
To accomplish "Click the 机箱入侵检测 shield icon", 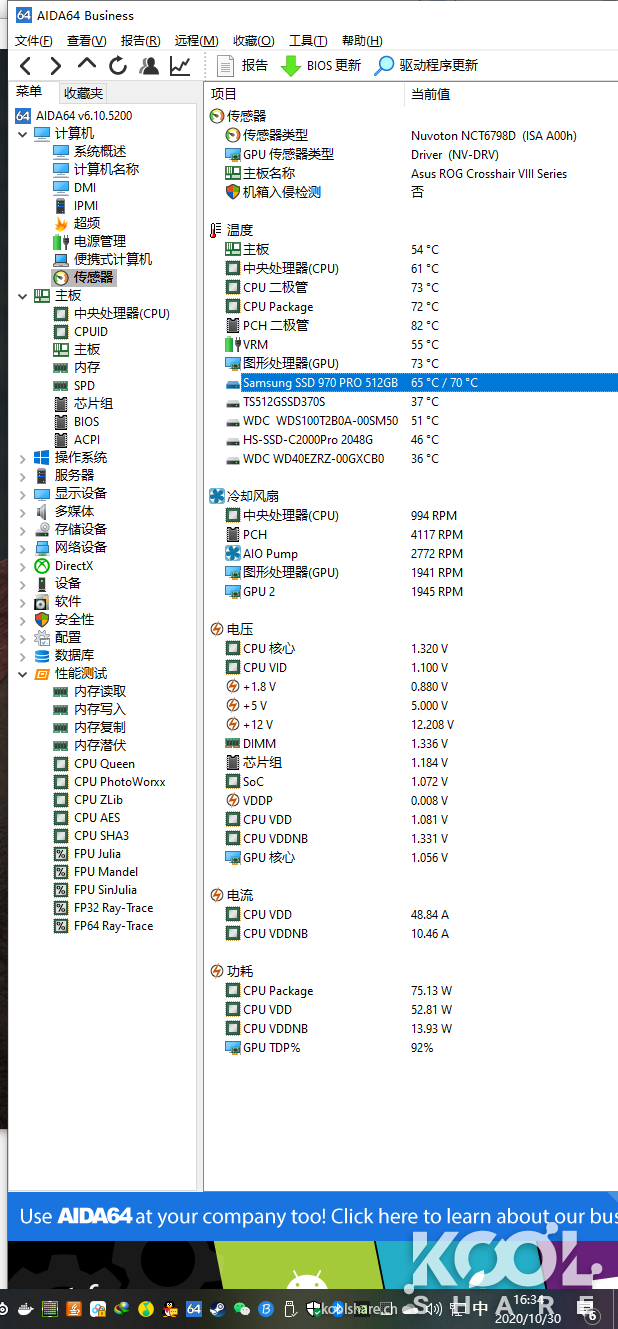I will click(x=233, y=192).
